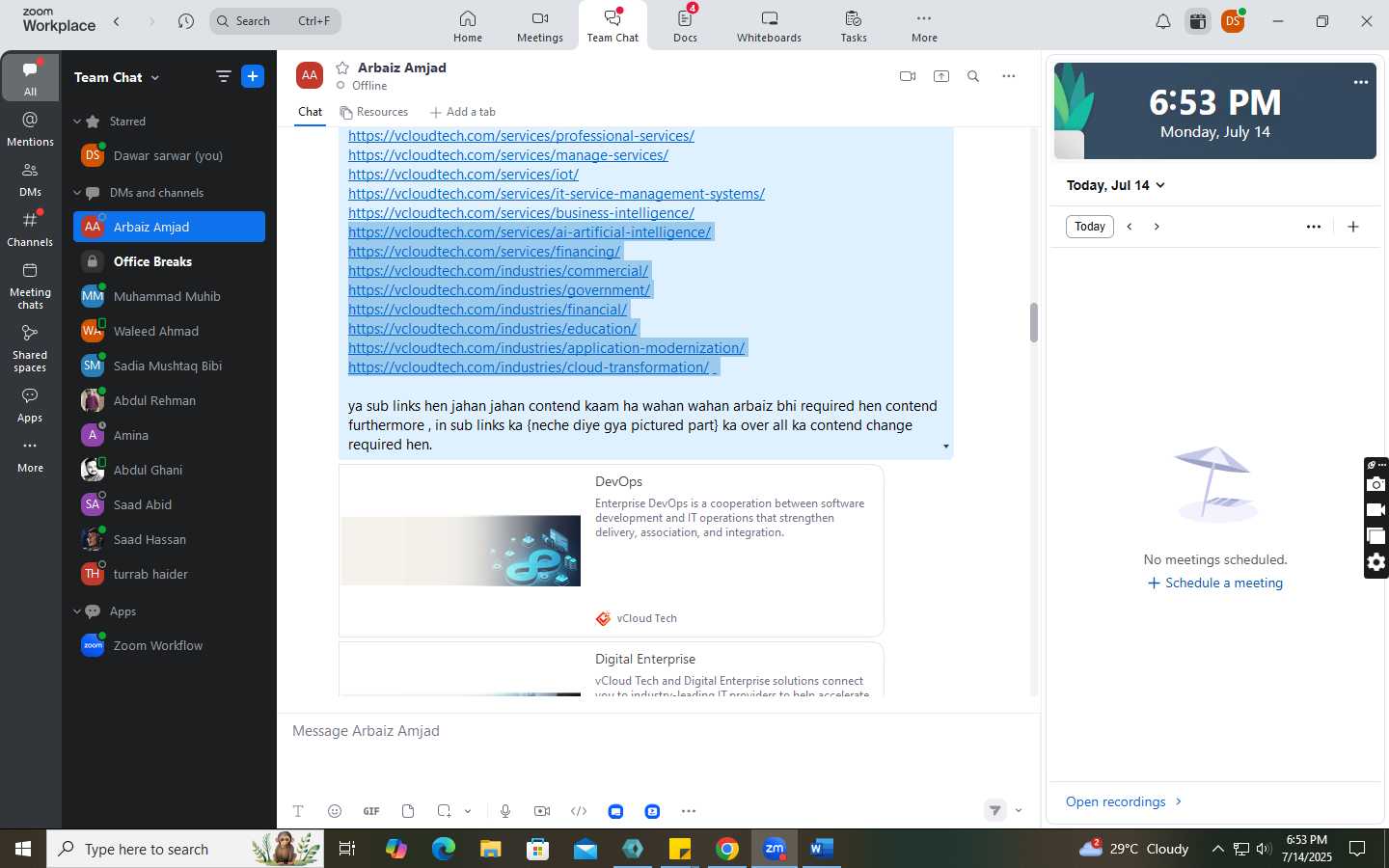Collapse the Starred section
The width and height of the screenshot is (1389, 868).
tap(77, 122)
